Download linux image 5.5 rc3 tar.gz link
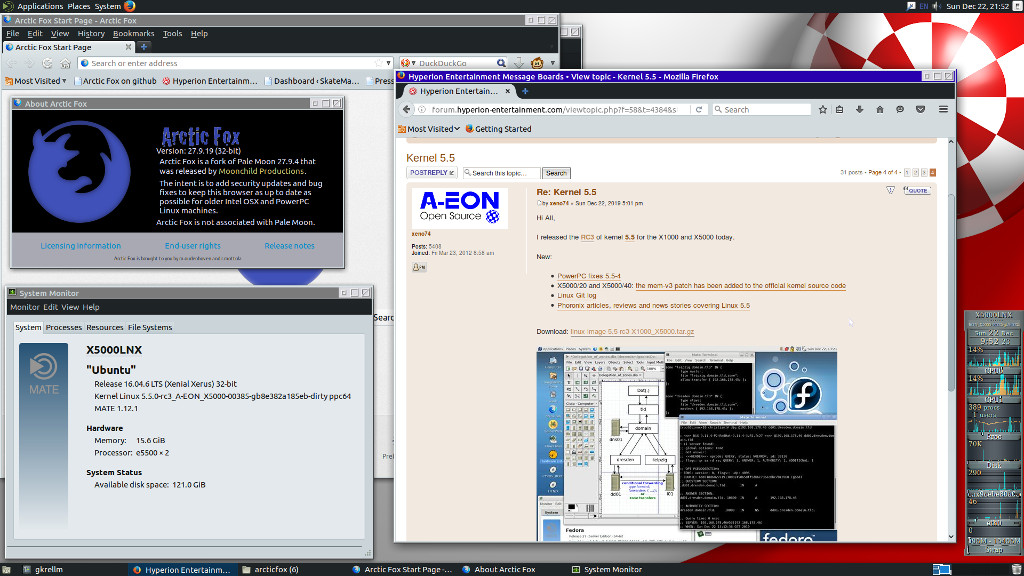 [x=632, y=332]
